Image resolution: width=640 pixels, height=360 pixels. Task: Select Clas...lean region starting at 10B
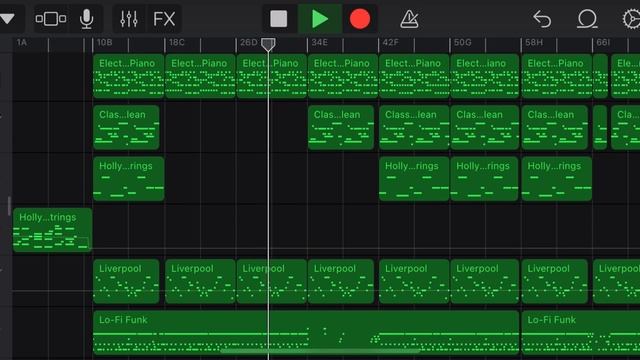(126, 127)
